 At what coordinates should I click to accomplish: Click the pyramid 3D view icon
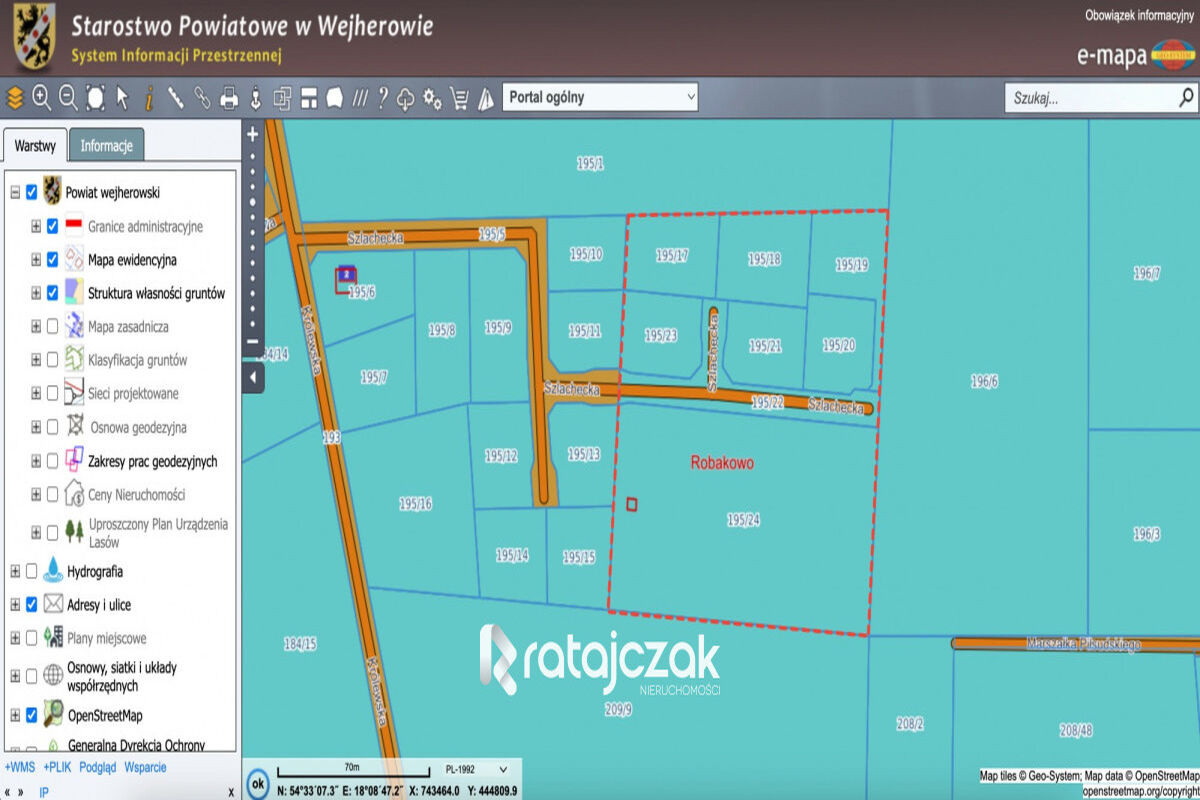pos(486,98)
